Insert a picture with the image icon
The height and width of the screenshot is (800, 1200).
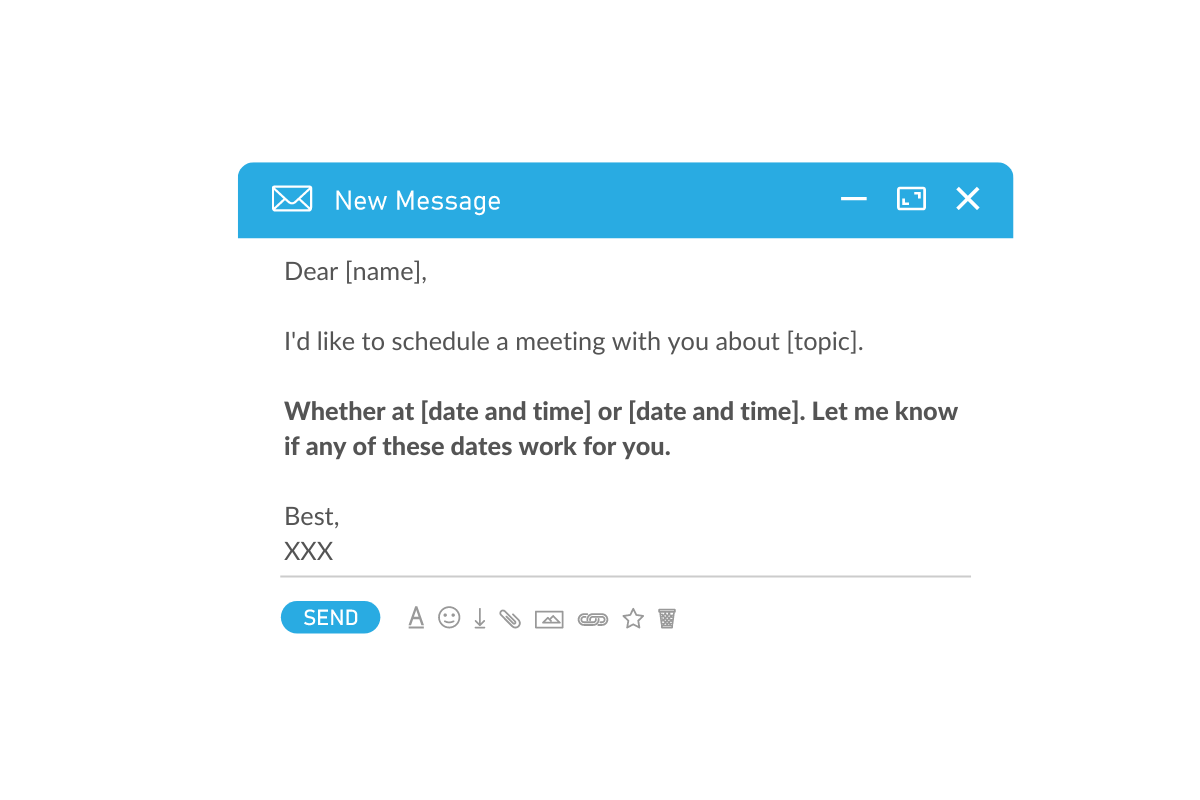pos(549,619)
